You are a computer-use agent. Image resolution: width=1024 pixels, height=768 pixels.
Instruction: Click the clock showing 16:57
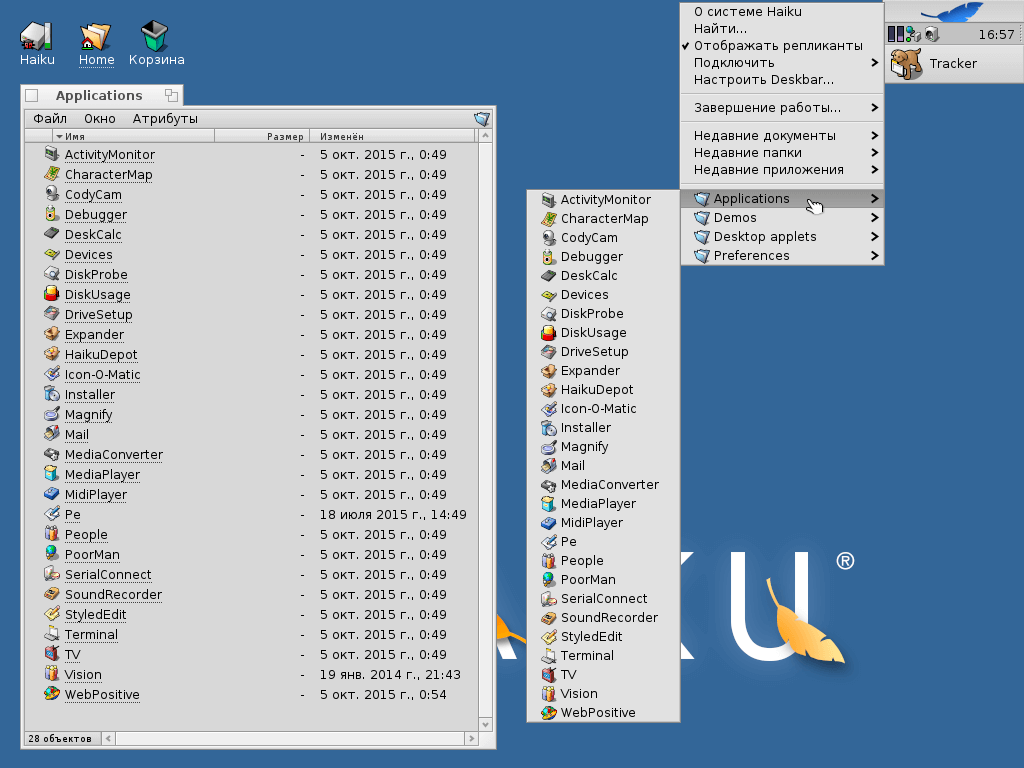tap(996, 35)
